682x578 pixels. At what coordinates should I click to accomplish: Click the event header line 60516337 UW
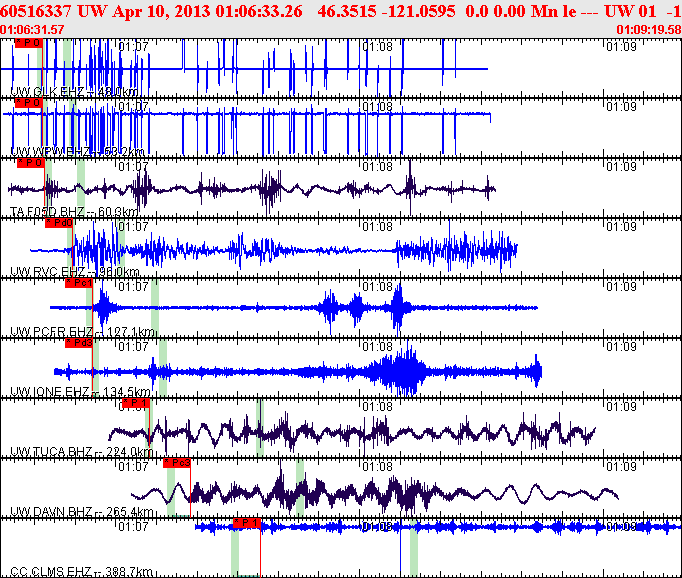click(x=341, y=11)
